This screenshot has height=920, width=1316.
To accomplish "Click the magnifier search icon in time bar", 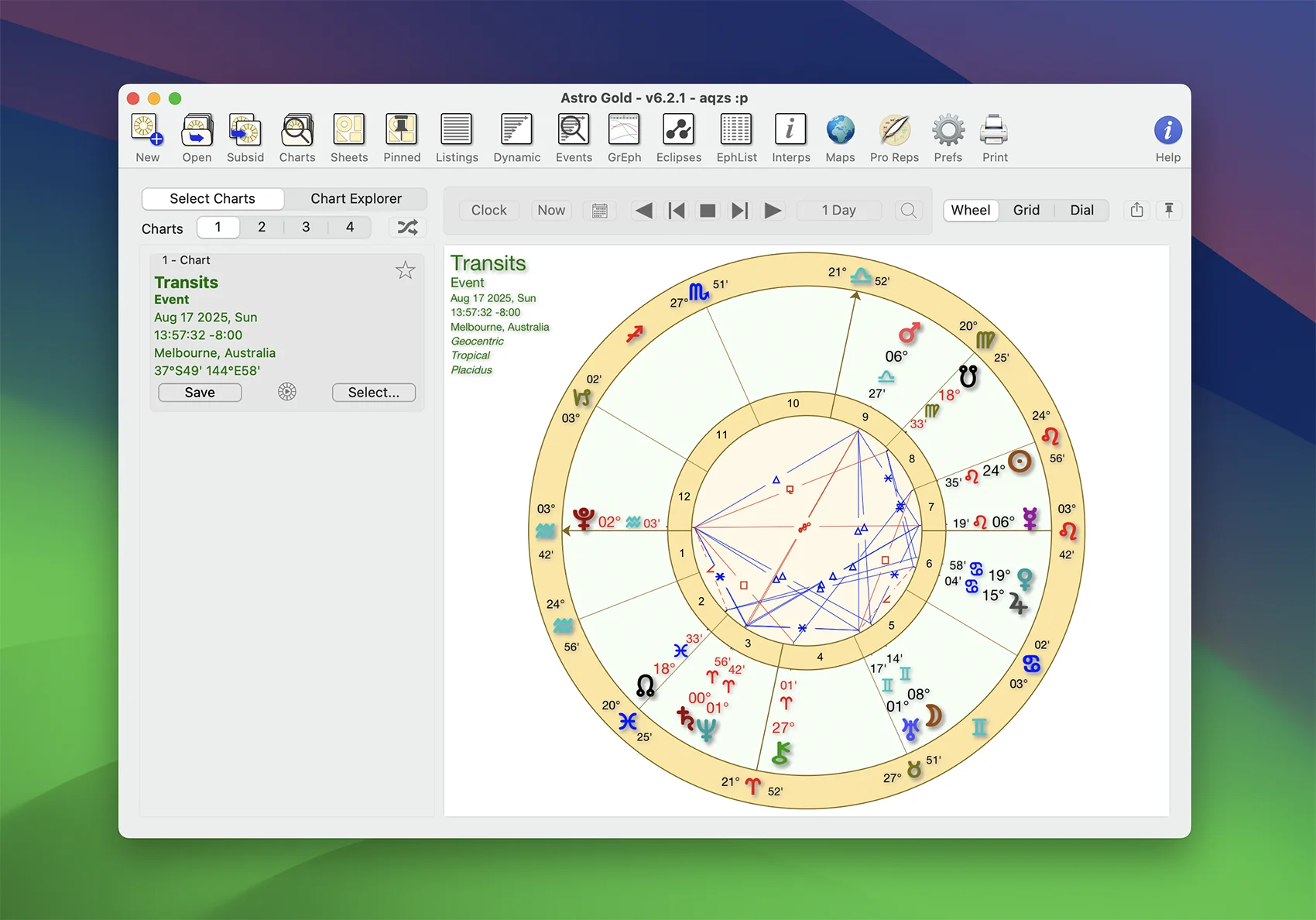I will [x=909, y=211].
